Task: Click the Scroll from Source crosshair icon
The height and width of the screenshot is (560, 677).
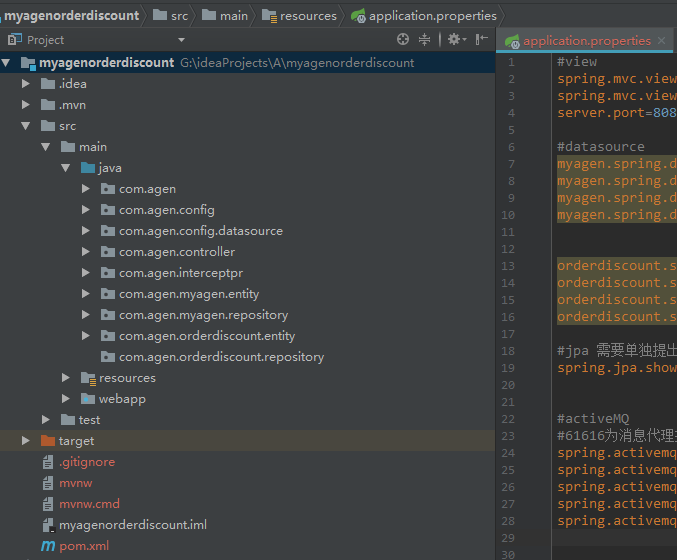Action: click(403, 40)
